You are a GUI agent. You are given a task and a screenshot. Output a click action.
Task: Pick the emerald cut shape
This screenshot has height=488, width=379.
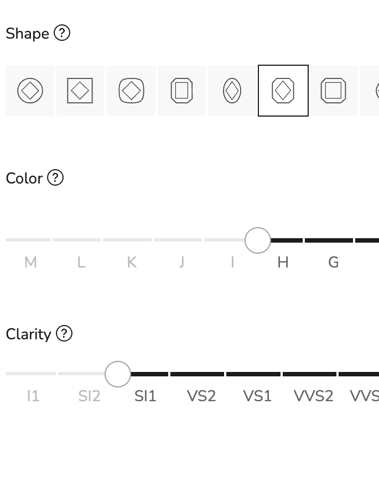pos(182,91)
